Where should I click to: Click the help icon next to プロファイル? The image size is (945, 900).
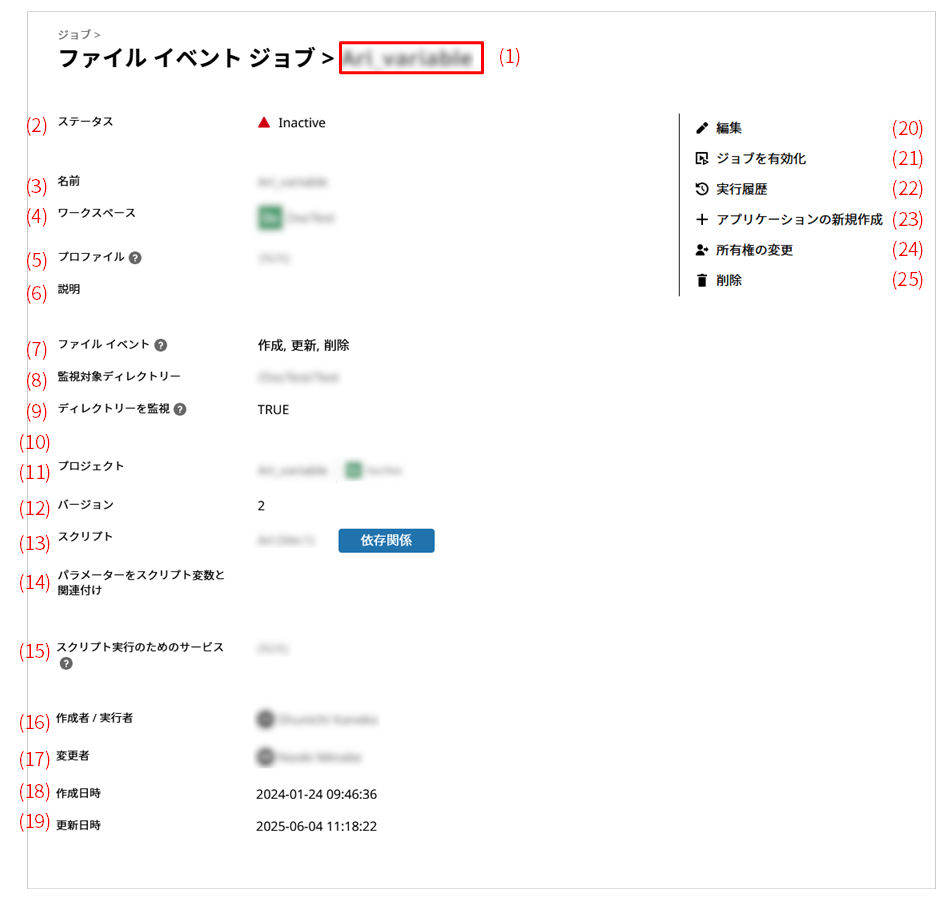coord(135,257)
